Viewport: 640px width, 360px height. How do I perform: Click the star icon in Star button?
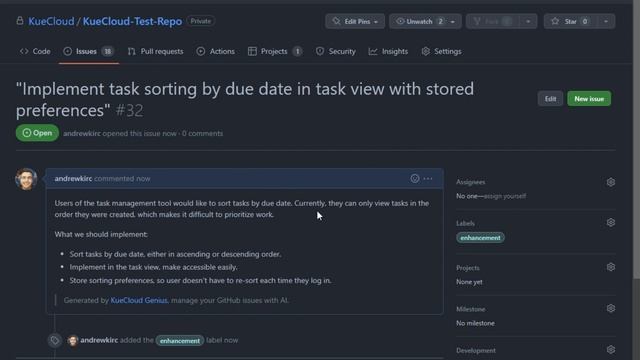click(555, 21)
